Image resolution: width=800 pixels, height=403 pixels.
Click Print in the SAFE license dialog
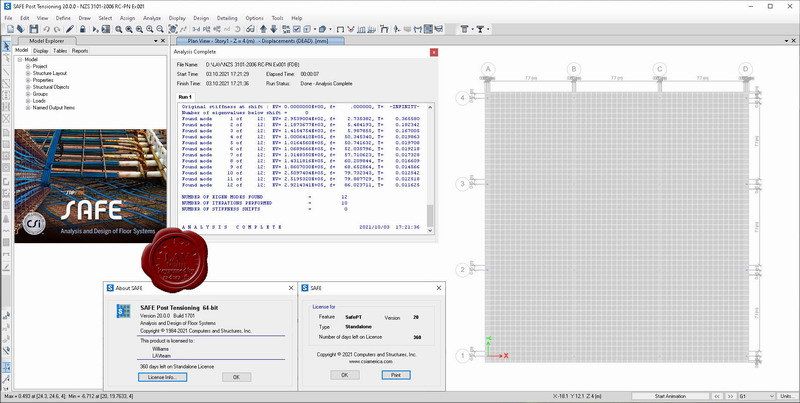click(x=396, y=375)
